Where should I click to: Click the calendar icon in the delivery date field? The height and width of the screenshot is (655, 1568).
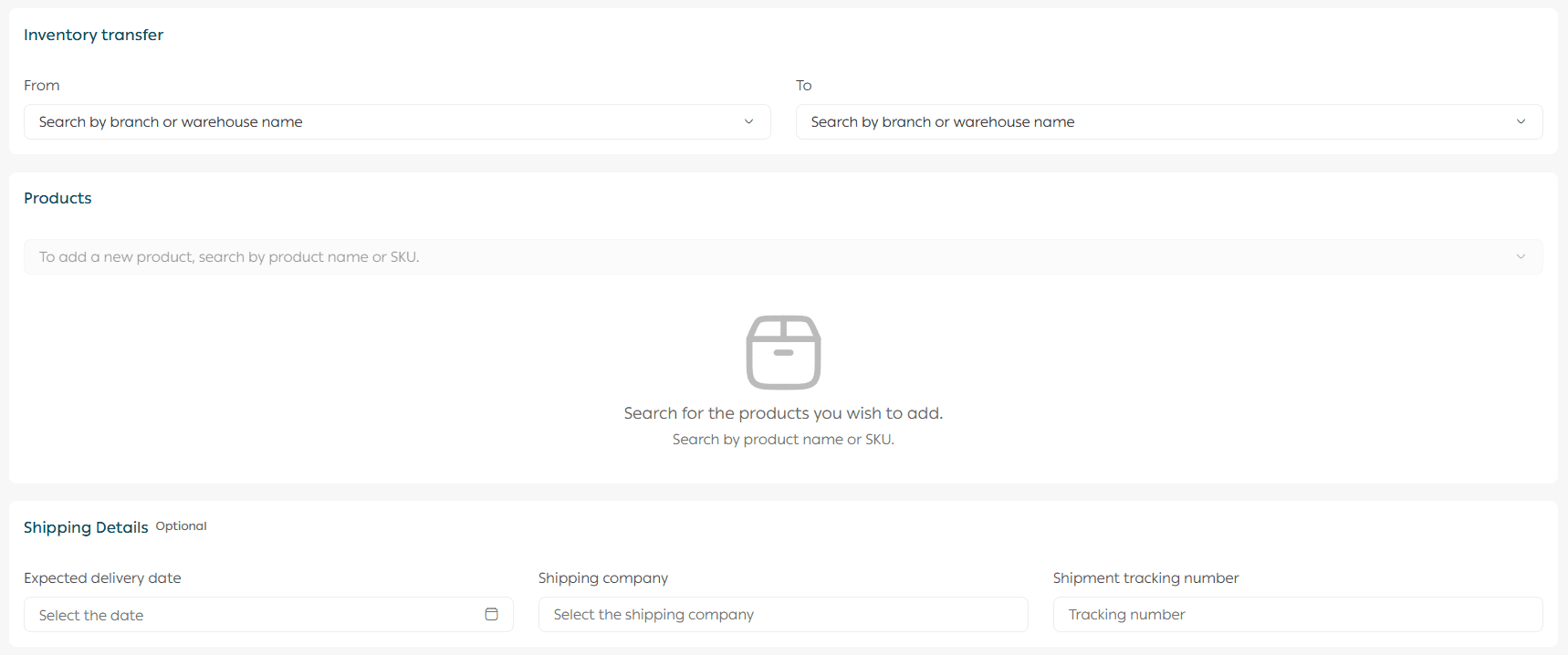coord(491,614)
